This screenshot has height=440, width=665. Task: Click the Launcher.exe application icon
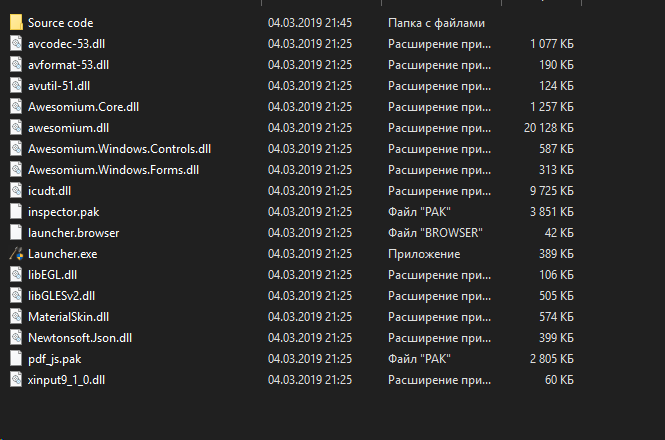(x=16, y=254)
